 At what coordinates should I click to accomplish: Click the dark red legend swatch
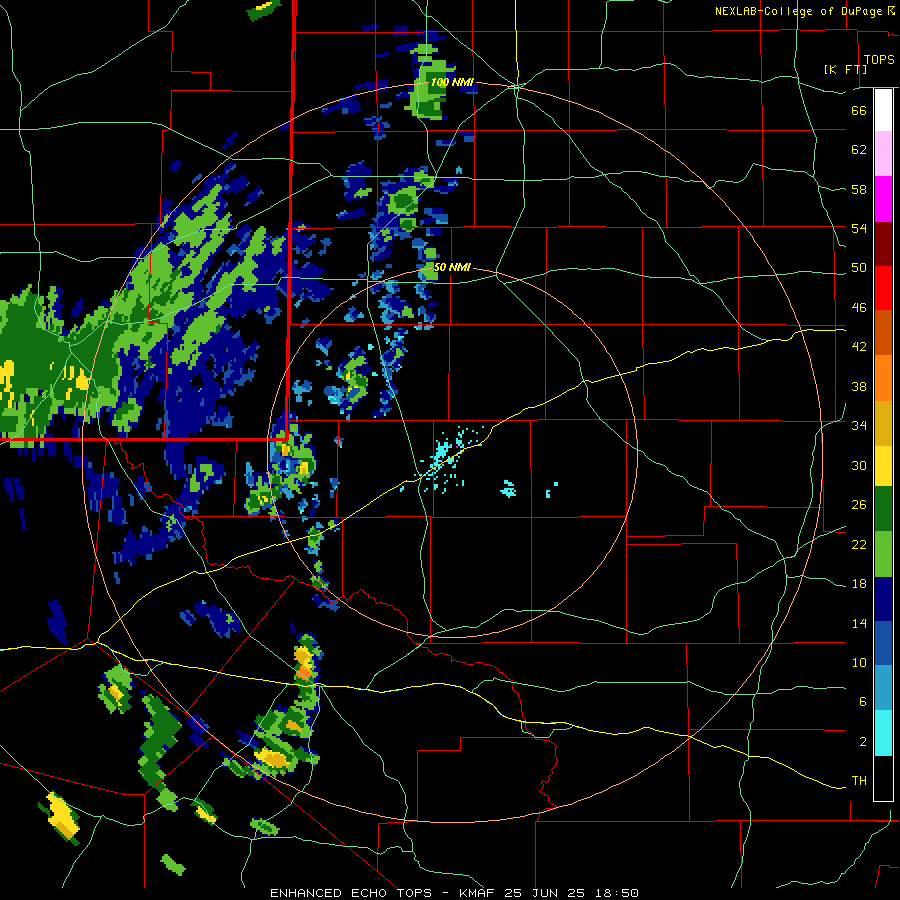[x=883, y=245]
